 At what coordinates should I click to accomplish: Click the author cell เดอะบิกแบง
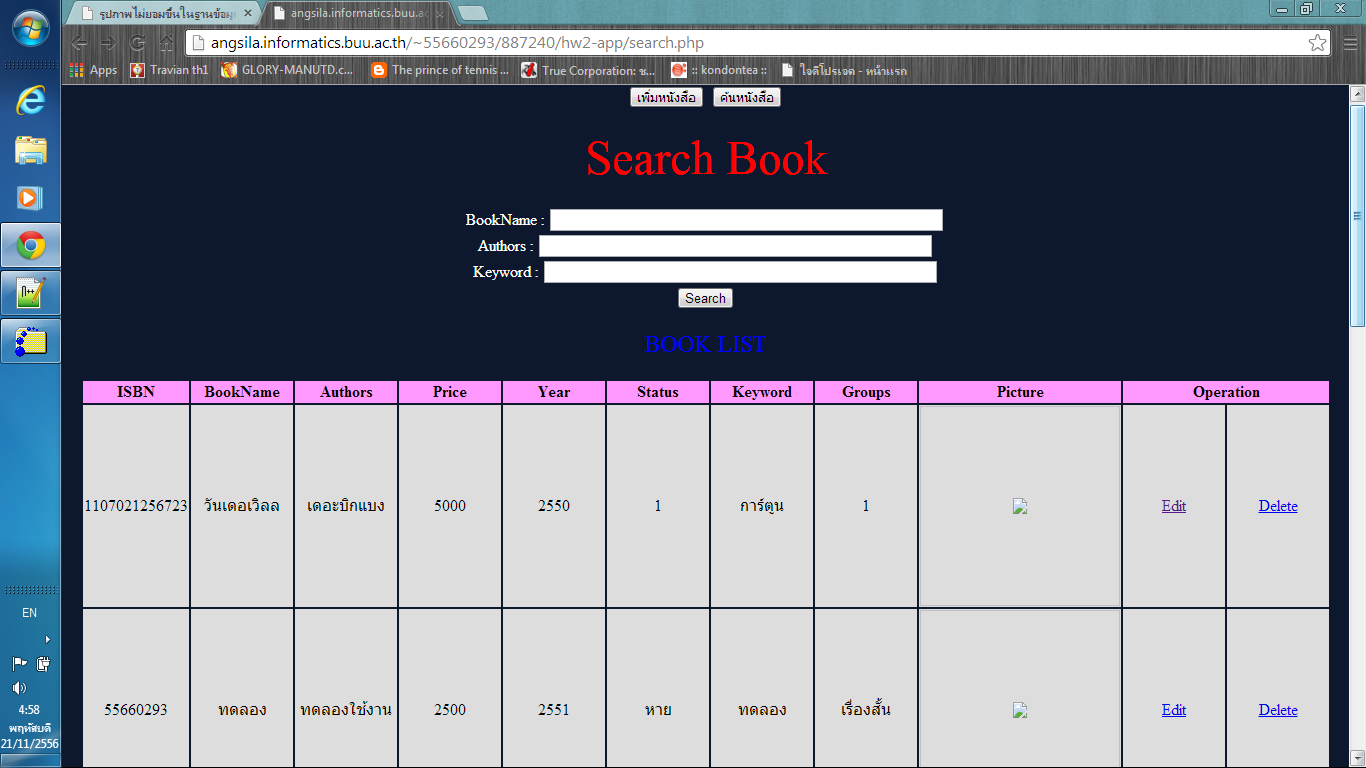click(x=346, y=506)
